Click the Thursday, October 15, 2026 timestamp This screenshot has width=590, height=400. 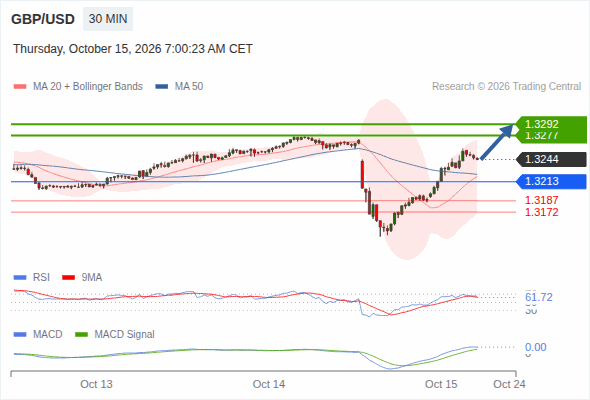[133, 49]
